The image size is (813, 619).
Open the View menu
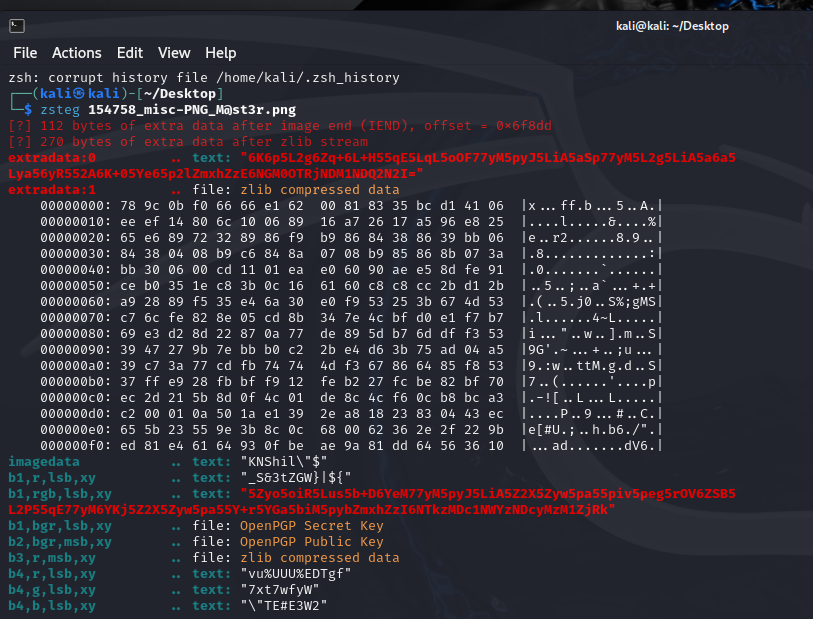pyautogui.click(x=174, y=52)
